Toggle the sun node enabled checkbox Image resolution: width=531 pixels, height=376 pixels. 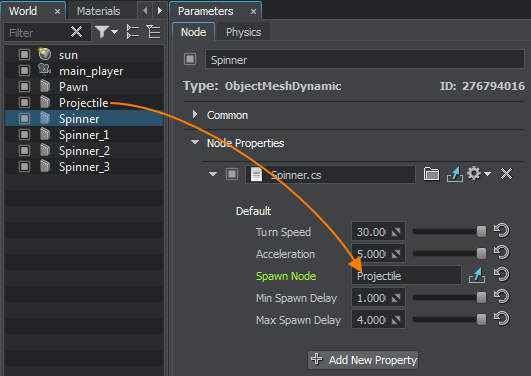(x=24, y=54)
